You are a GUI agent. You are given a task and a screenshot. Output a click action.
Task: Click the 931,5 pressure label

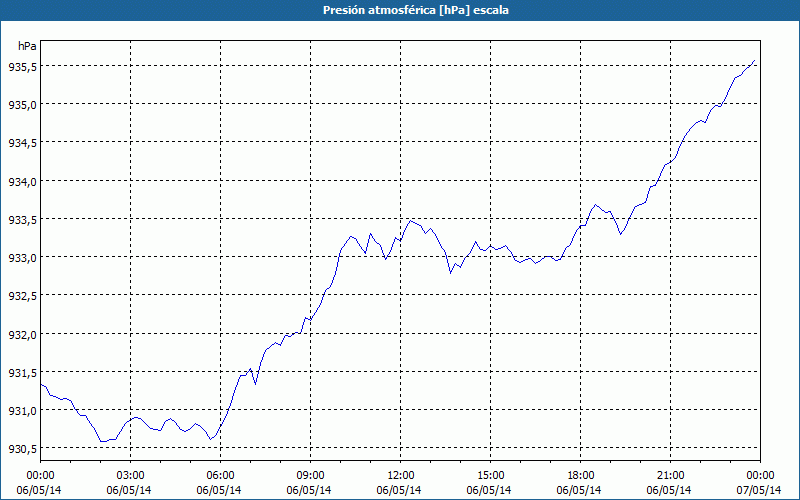point(22,372)
